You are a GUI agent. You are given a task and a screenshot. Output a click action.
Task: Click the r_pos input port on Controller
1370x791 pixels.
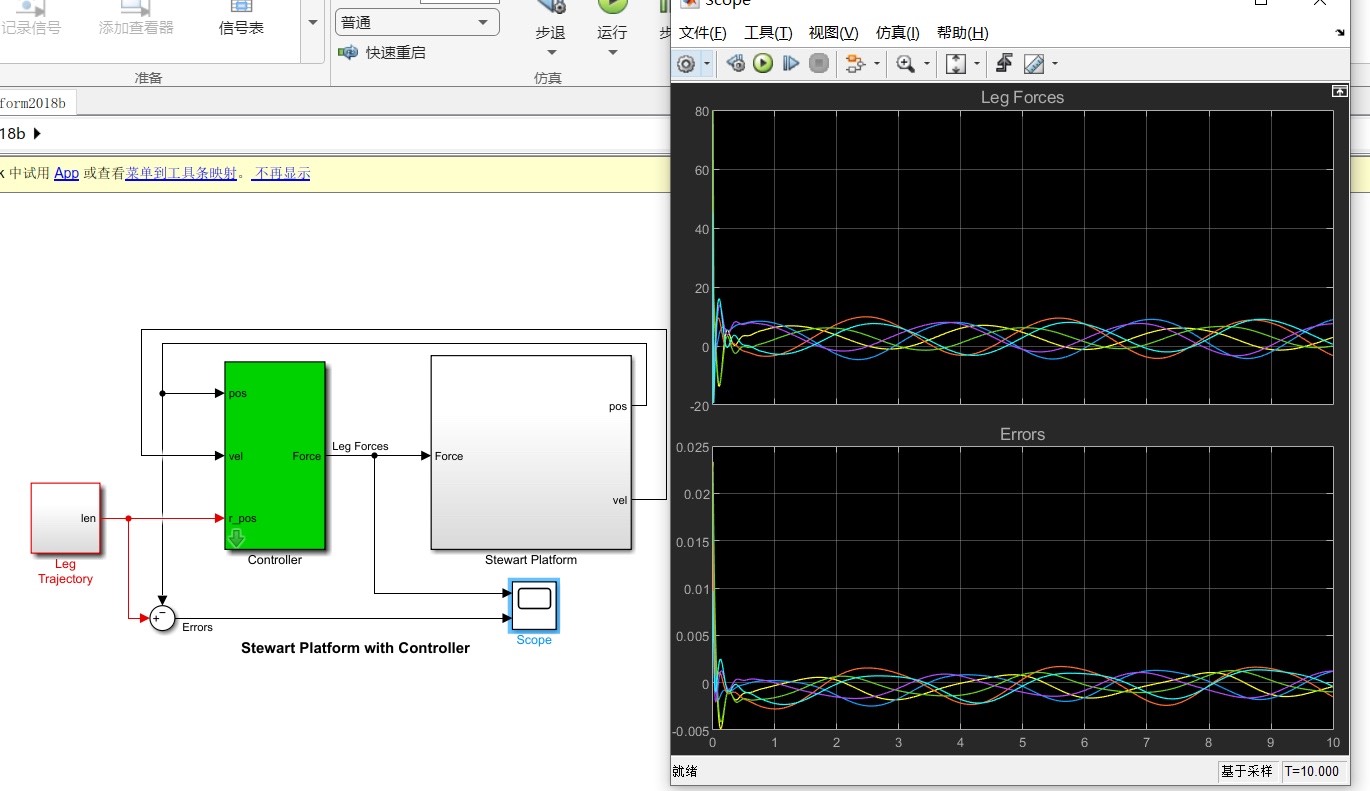pyautogui.click(x=243, y=519)
